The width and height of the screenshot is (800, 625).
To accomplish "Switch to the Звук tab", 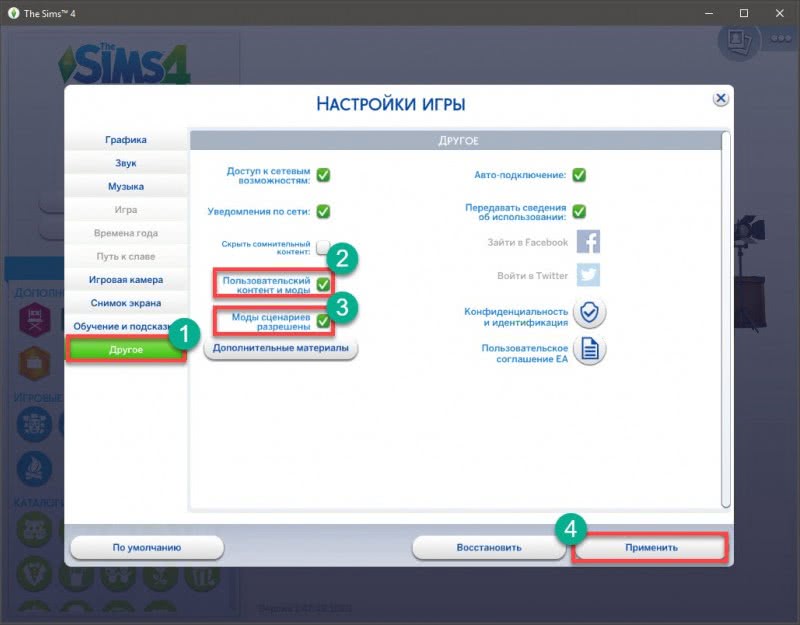I will pyautogui.click(x=126, y=163).
